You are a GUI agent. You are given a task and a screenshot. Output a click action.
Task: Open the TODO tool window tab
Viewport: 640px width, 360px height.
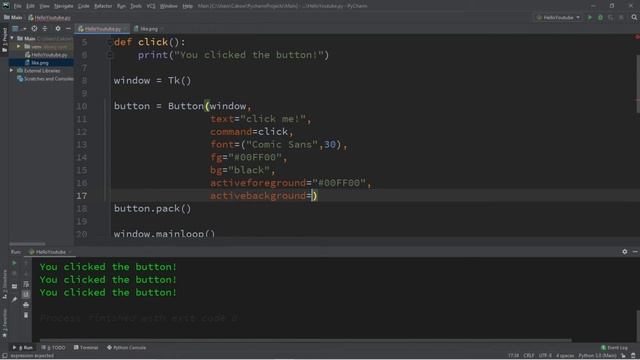(53, 348)
